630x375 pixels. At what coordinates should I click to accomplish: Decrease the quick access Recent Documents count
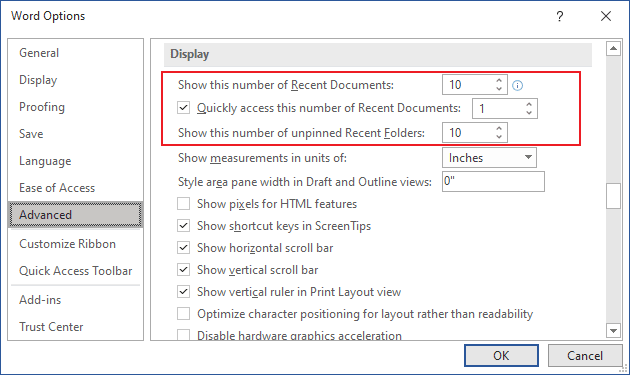(529, 113)
